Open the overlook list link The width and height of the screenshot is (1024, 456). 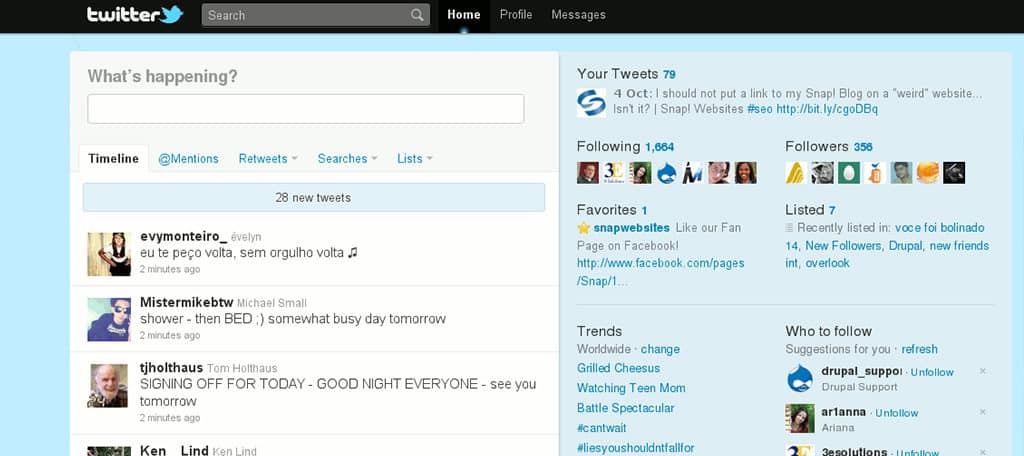tap(827, 263)
